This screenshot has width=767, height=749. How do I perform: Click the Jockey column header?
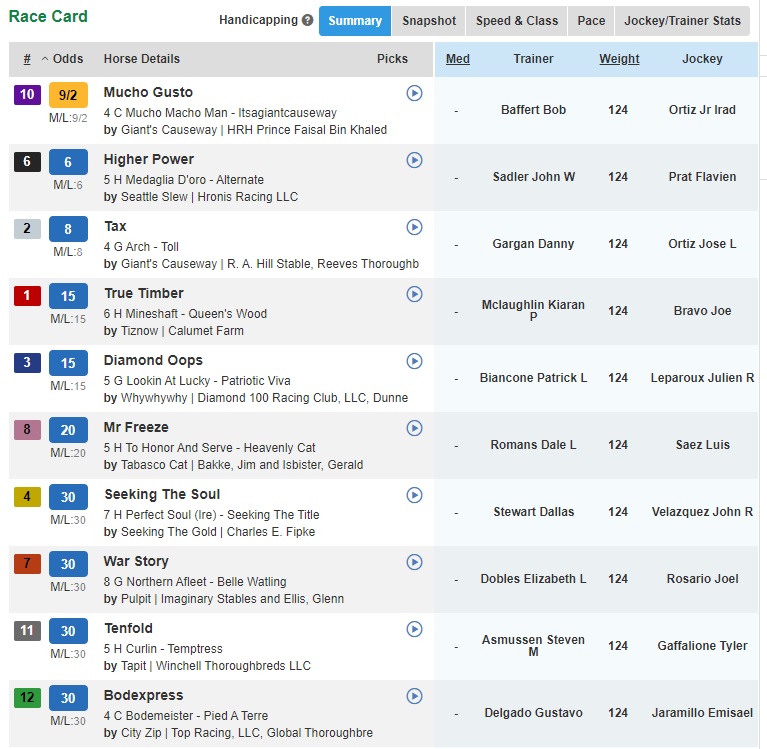702,59
